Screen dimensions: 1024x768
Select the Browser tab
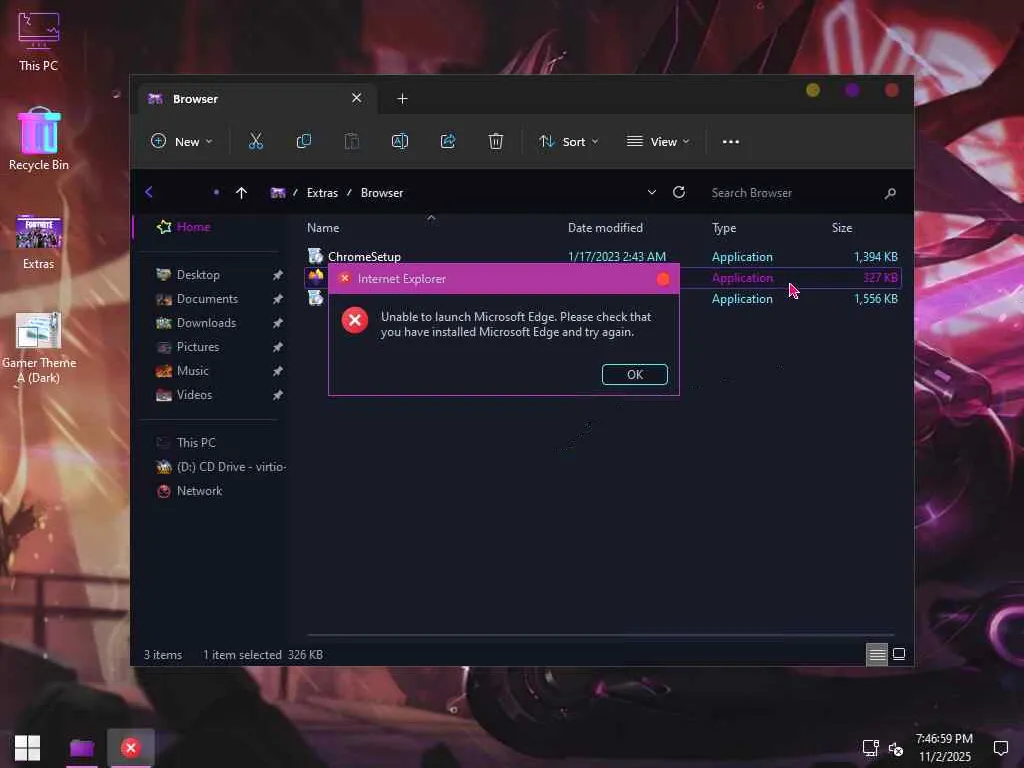(255, 99)
